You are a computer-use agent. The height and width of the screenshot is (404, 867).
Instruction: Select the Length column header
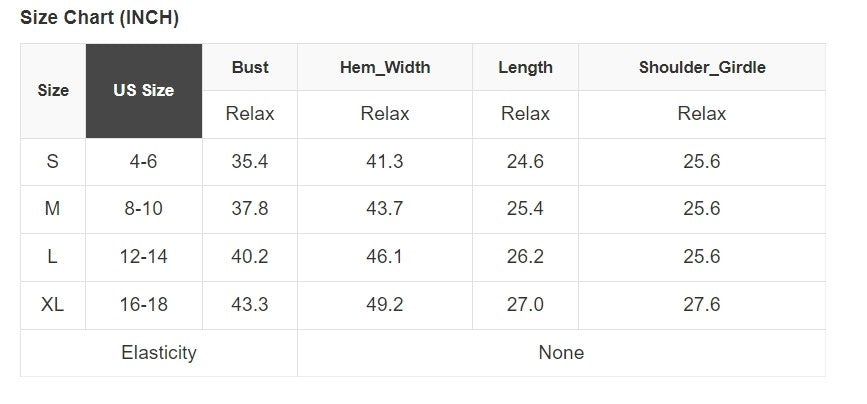click(525, 67)
